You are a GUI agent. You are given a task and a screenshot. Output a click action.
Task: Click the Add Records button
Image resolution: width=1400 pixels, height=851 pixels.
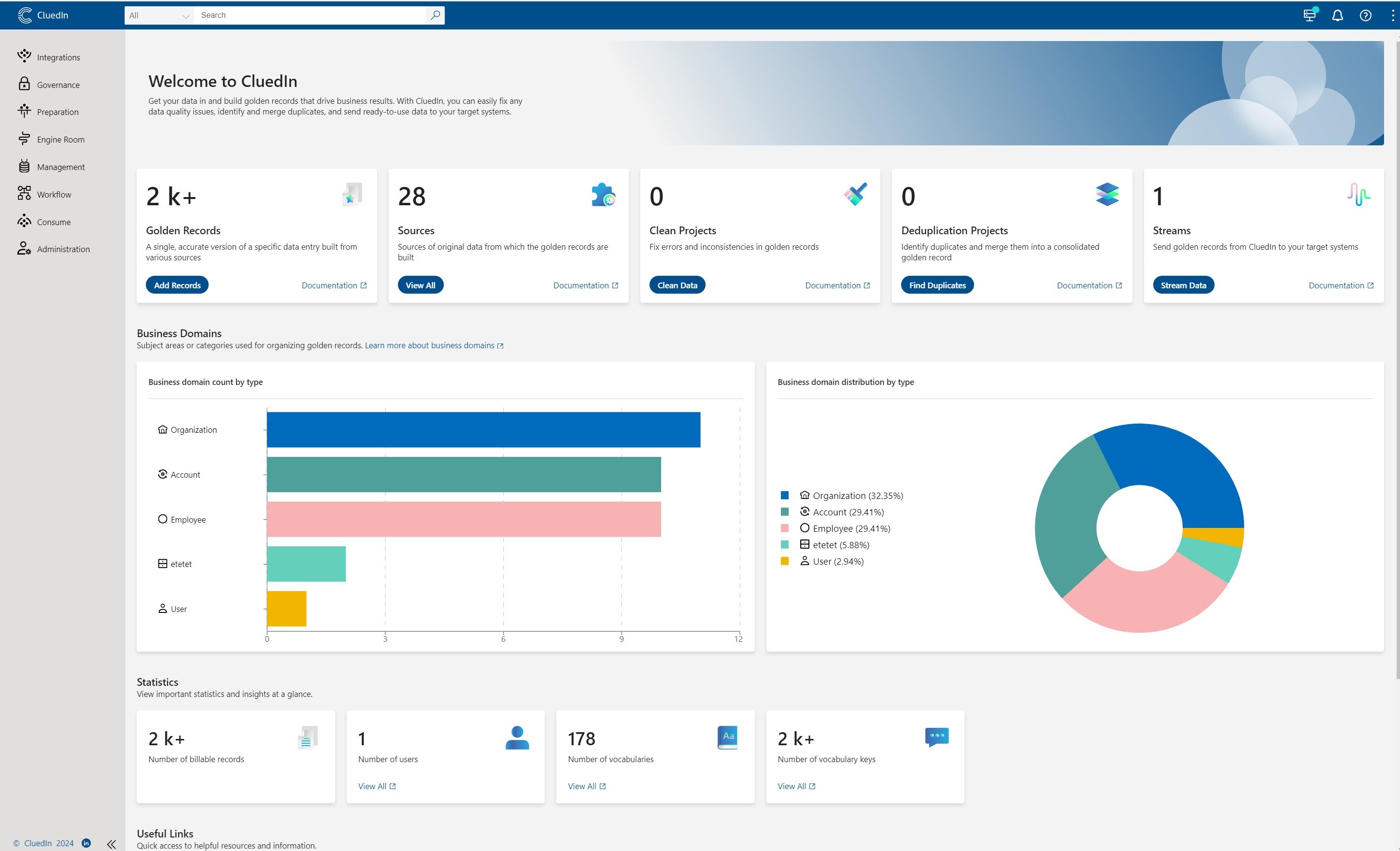pos(177,285)
